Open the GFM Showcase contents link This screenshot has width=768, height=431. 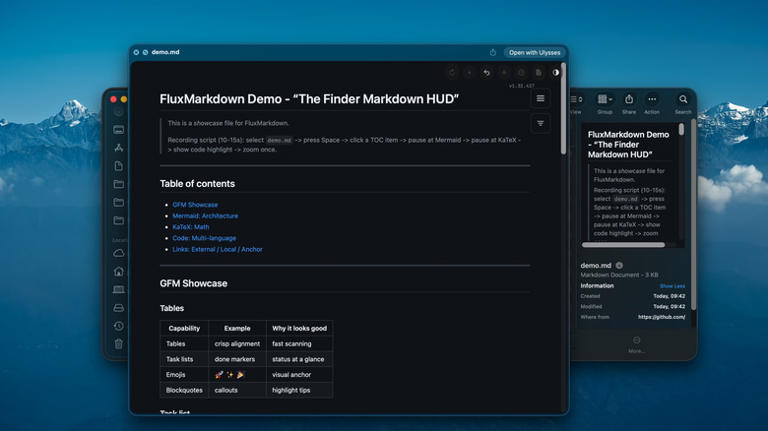tap(195, 205)
